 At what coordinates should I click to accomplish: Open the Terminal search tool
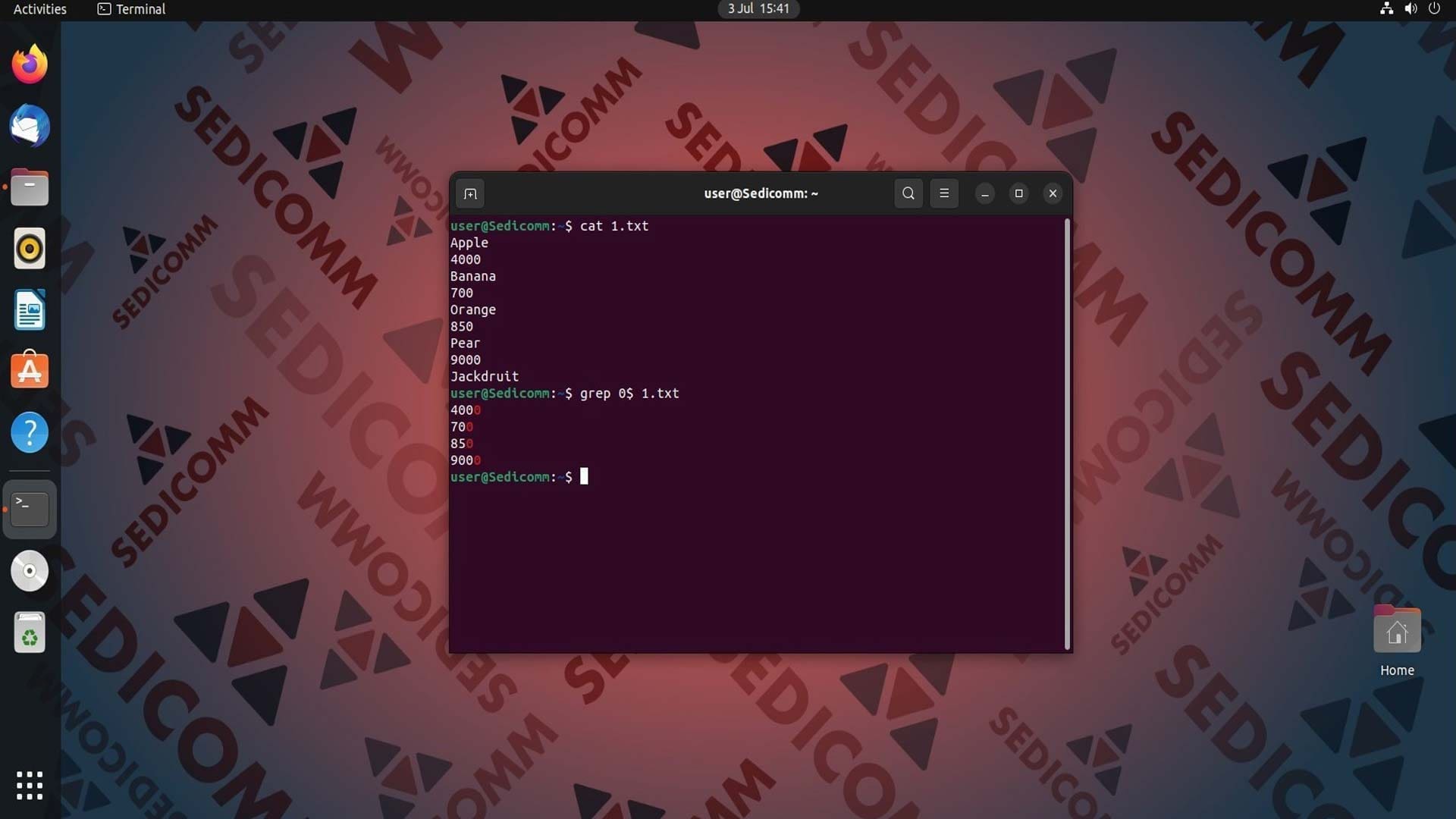coord(908,193)
